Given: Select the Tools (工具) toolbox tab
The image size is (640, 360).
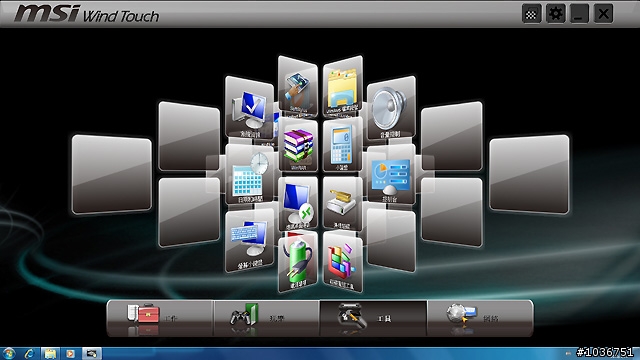Looking at the screenshot, I should tap(373, 318).
